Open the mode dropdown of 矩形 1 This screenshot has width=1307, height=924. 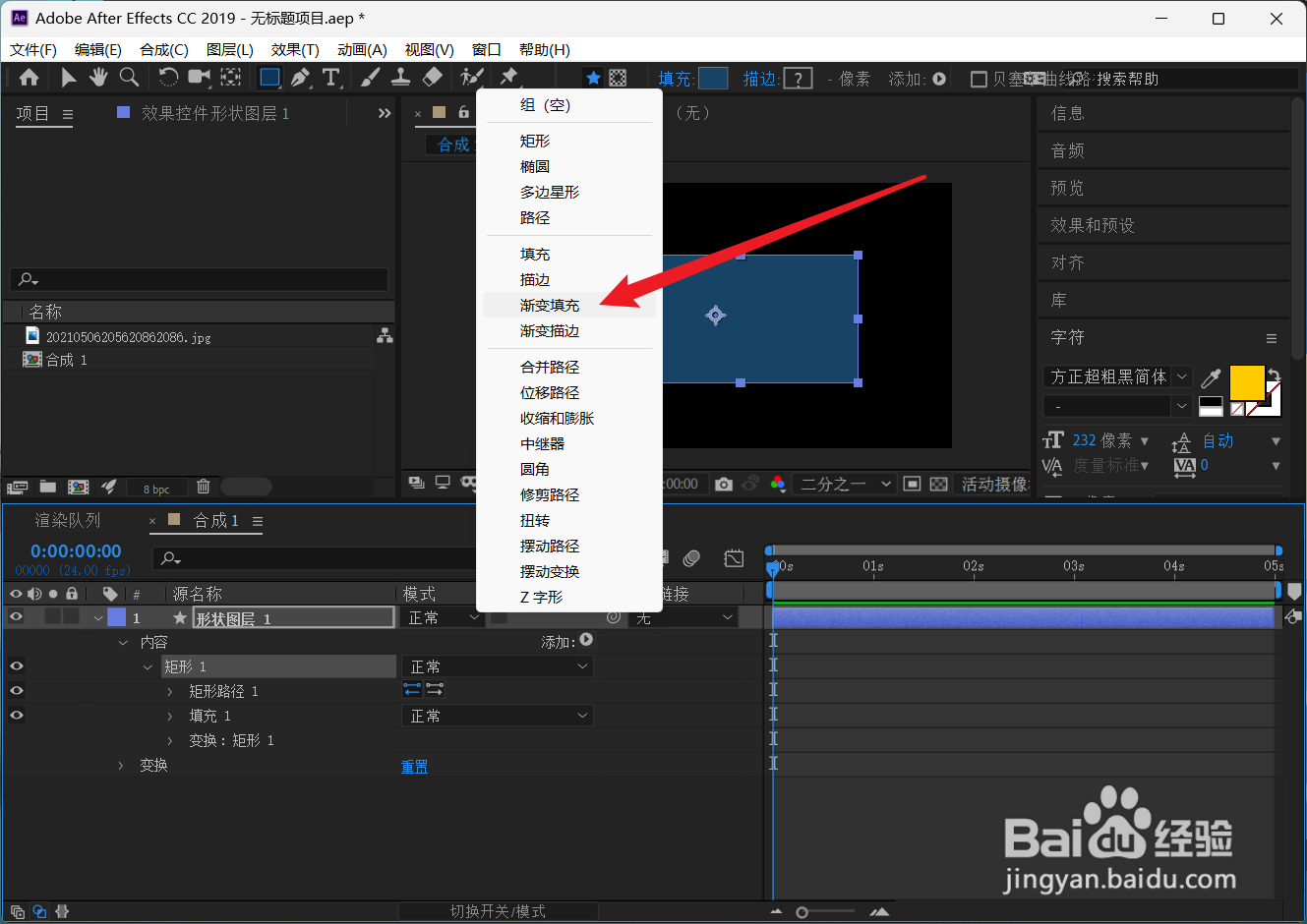tap(498, 666)
